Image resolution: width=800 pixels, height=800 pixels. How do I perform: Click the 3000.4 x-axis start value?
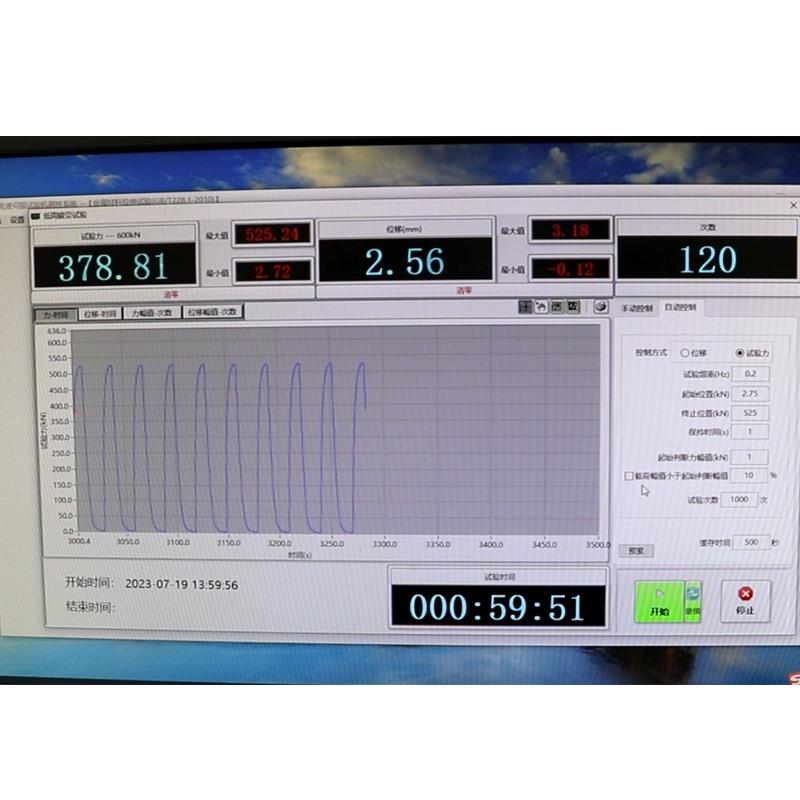[x=79, y=541]
